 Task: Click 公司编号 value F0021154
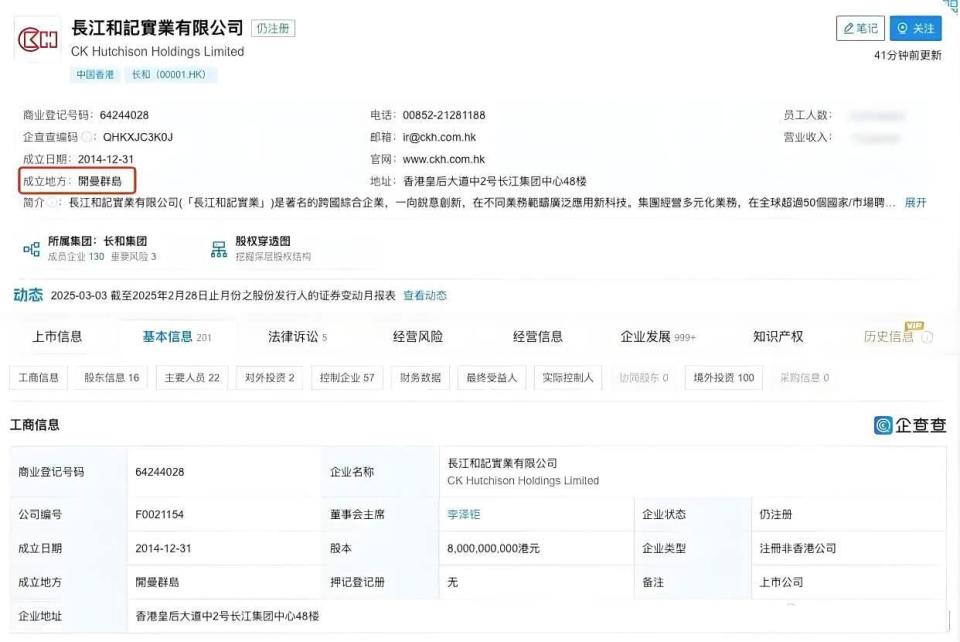pyautogui.click(x=159, y=514)
